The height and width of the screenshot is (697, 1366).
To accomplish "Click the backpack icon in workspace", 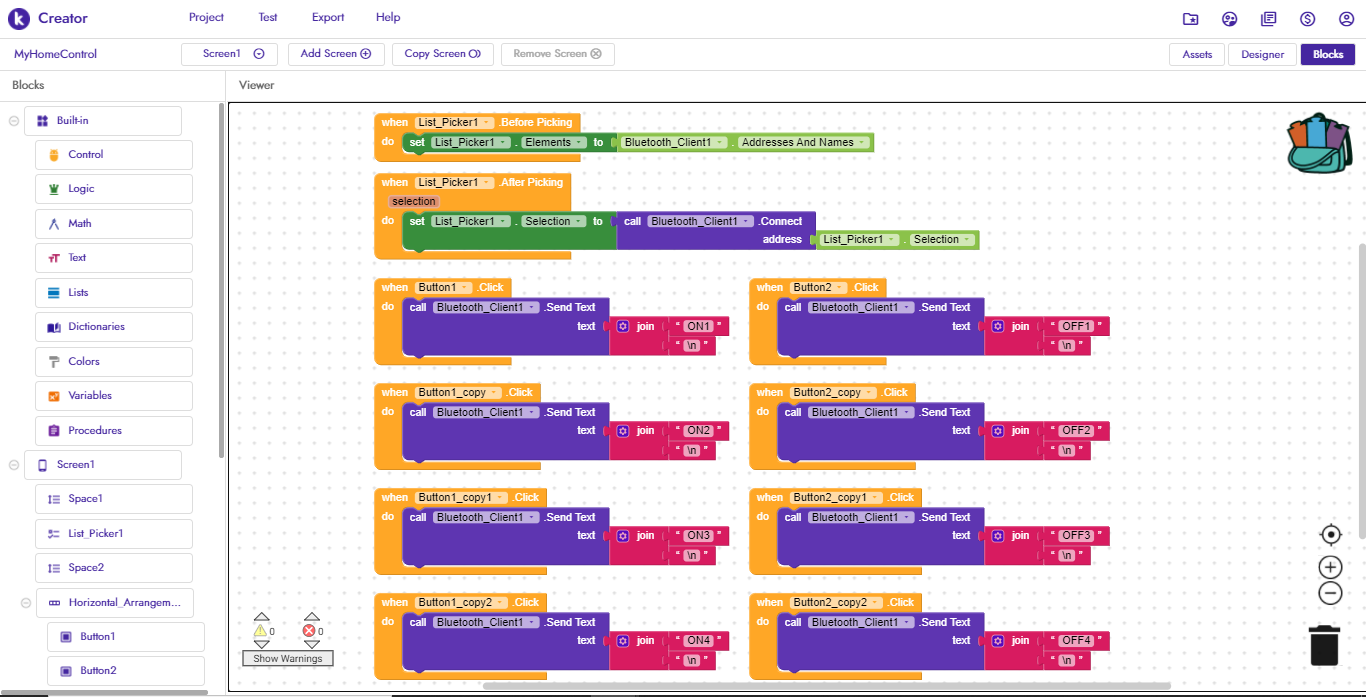I will tap(1319, 143).
